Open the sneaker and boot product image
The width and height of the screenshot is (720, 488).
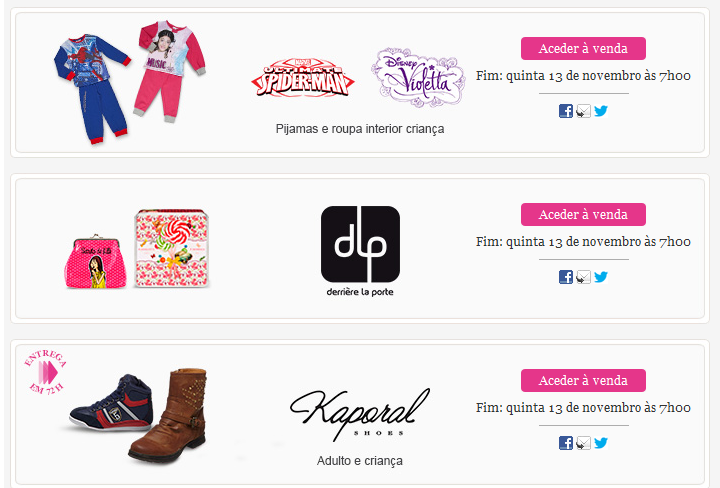(x=138, y=415)
